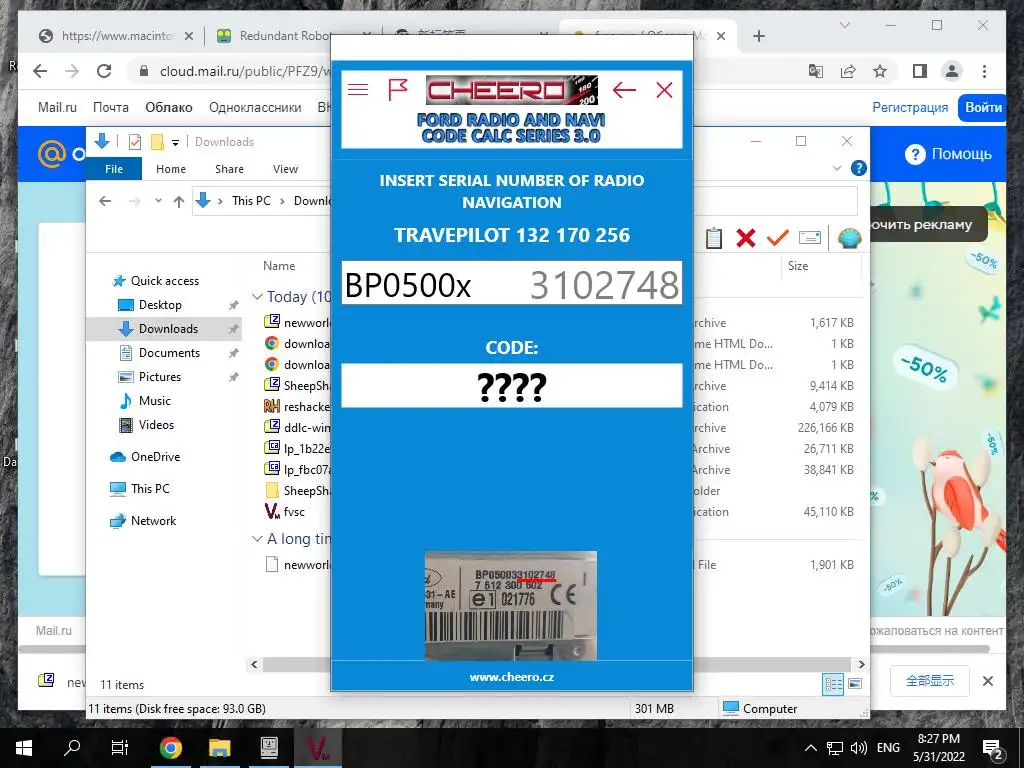Click the properties checkmark icon in title bar
The width and height of the screenshot is (1024, 768).
coord(135,142)
